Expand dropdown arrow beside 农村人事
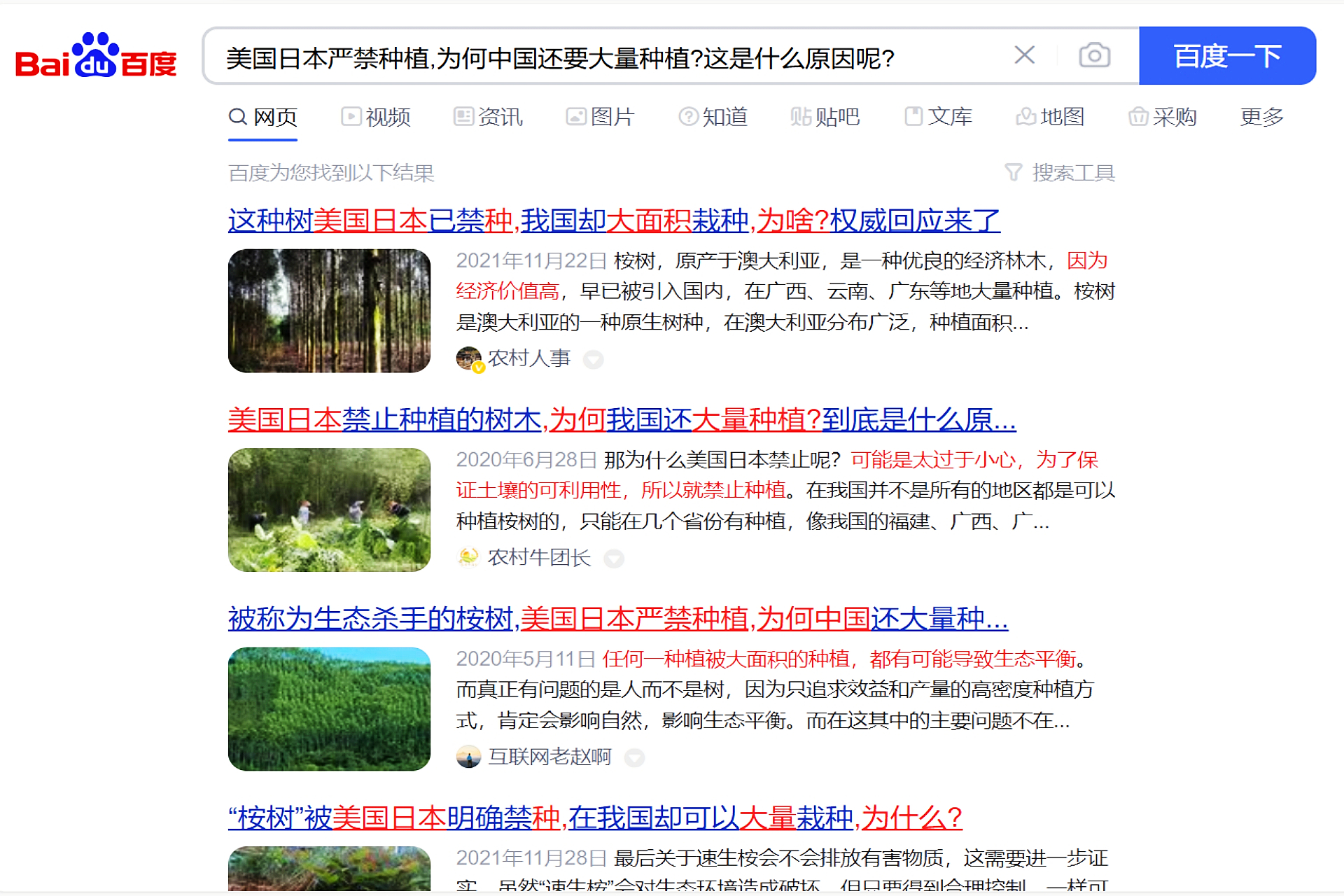Image resolution: width=1344 pixels, height=896 pixels. pos(594,360)
